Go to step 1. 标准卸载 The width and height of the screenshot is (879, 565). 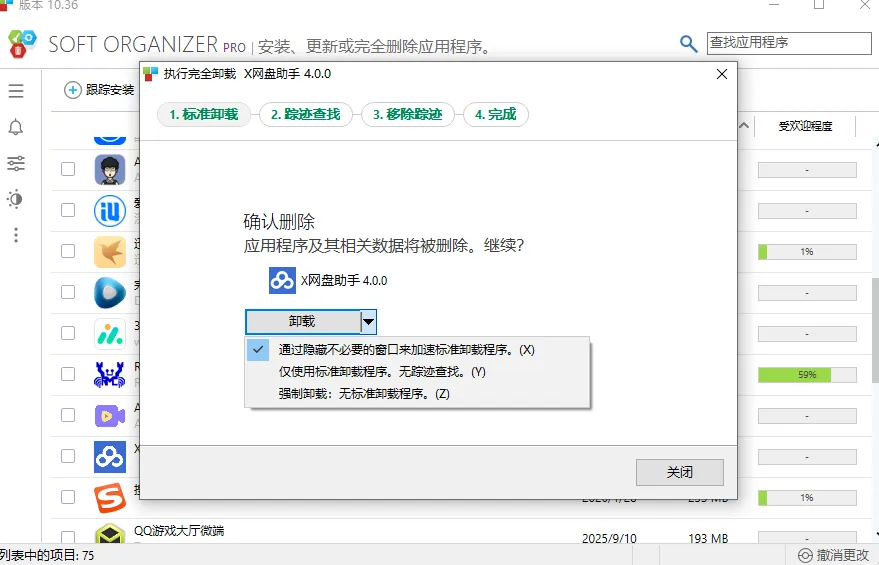pyautogui.click(x=204, y=114)
